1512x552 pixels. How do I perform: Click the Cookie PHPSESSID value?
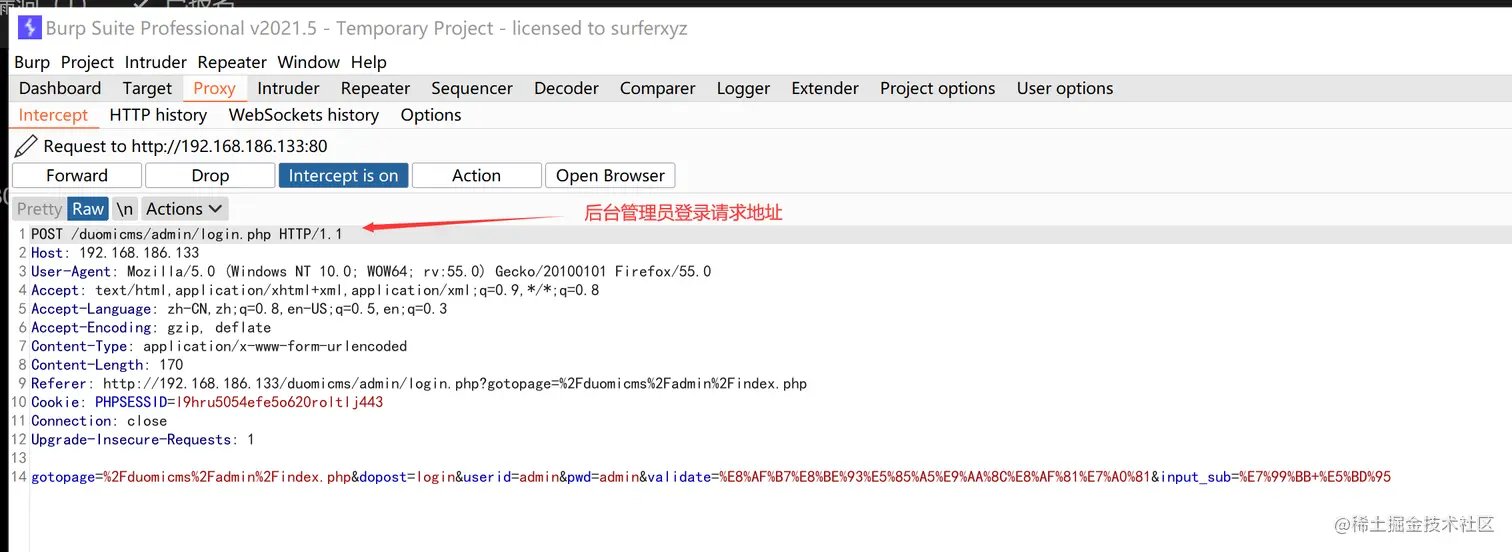pyautogui.click(x=279, y=402)
